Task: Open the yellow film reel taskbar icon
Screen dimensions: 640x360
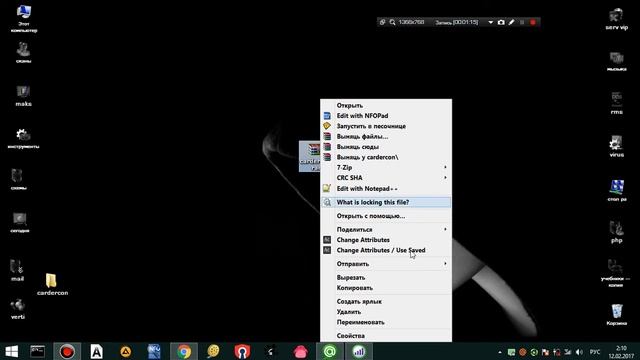Action: click(213, 351)
